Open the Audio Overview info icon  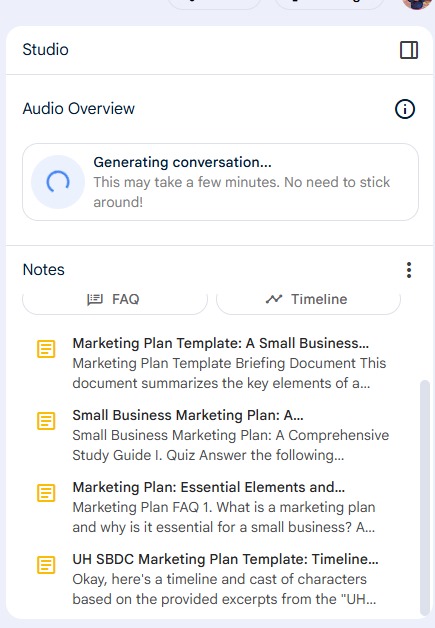[x=405, y=109]
